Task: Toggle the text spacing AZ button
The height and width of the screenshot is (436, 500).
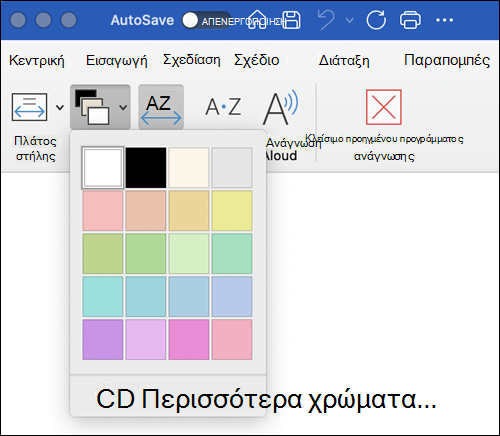Action: pyautogui.click(x=161, y=107)
